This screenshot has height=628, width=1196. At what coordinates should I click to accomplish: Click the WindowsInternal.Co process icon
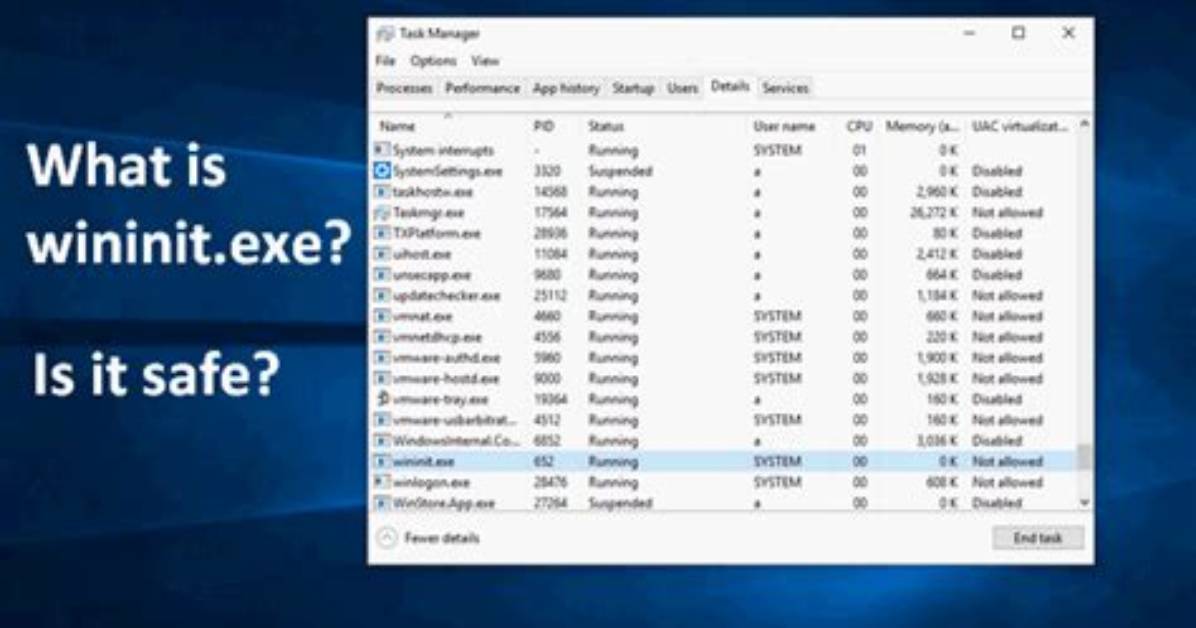point(382,440)
